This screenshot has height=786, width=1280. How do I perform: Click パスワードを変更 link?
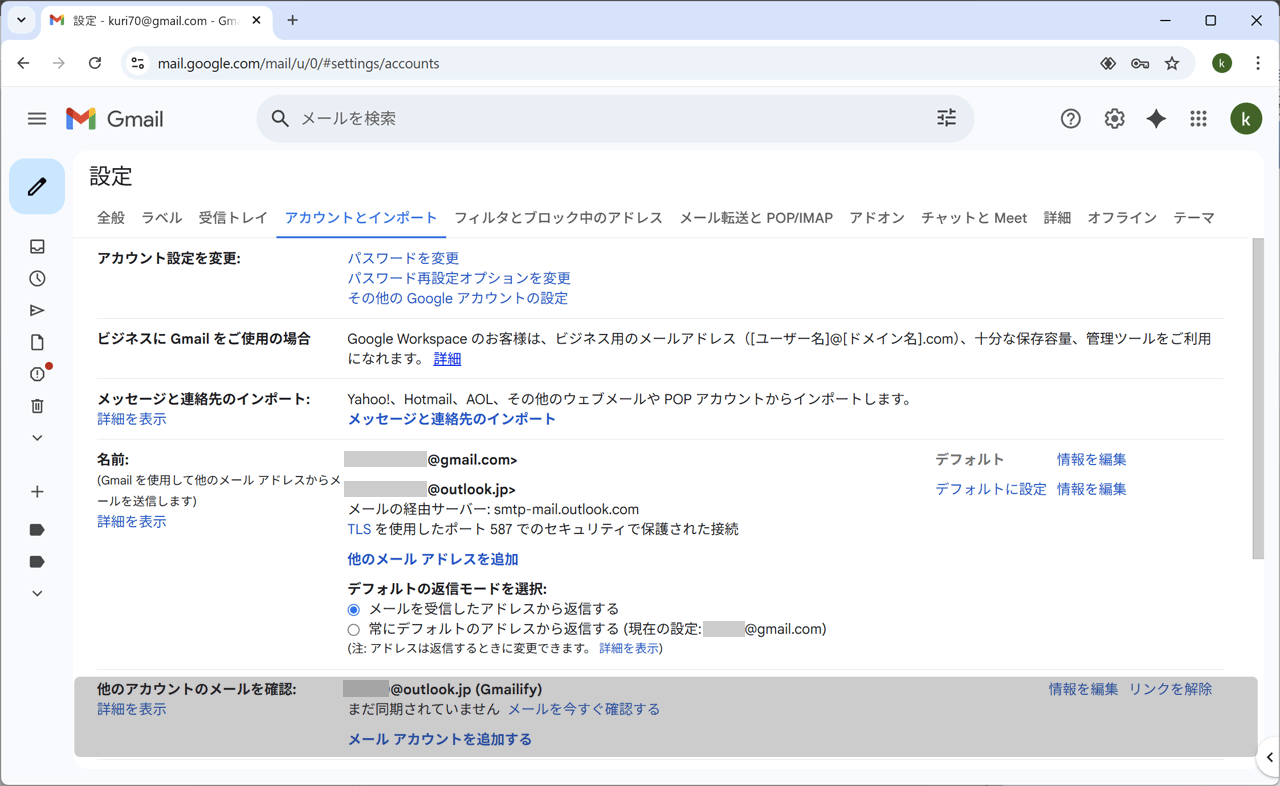(x=403, y=258)
